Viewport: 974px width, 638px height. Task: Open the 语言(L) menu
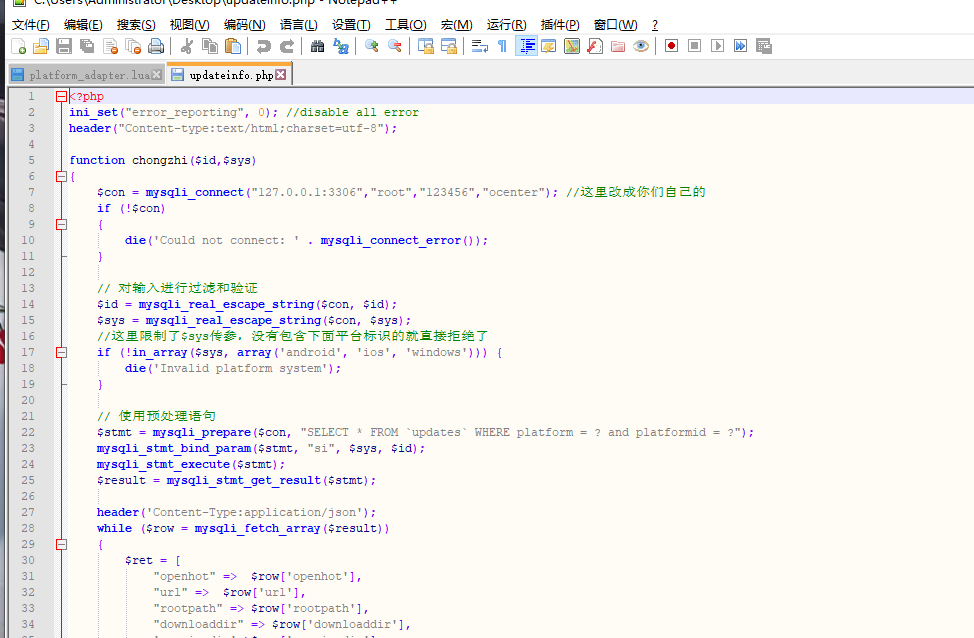click(299, 25)
